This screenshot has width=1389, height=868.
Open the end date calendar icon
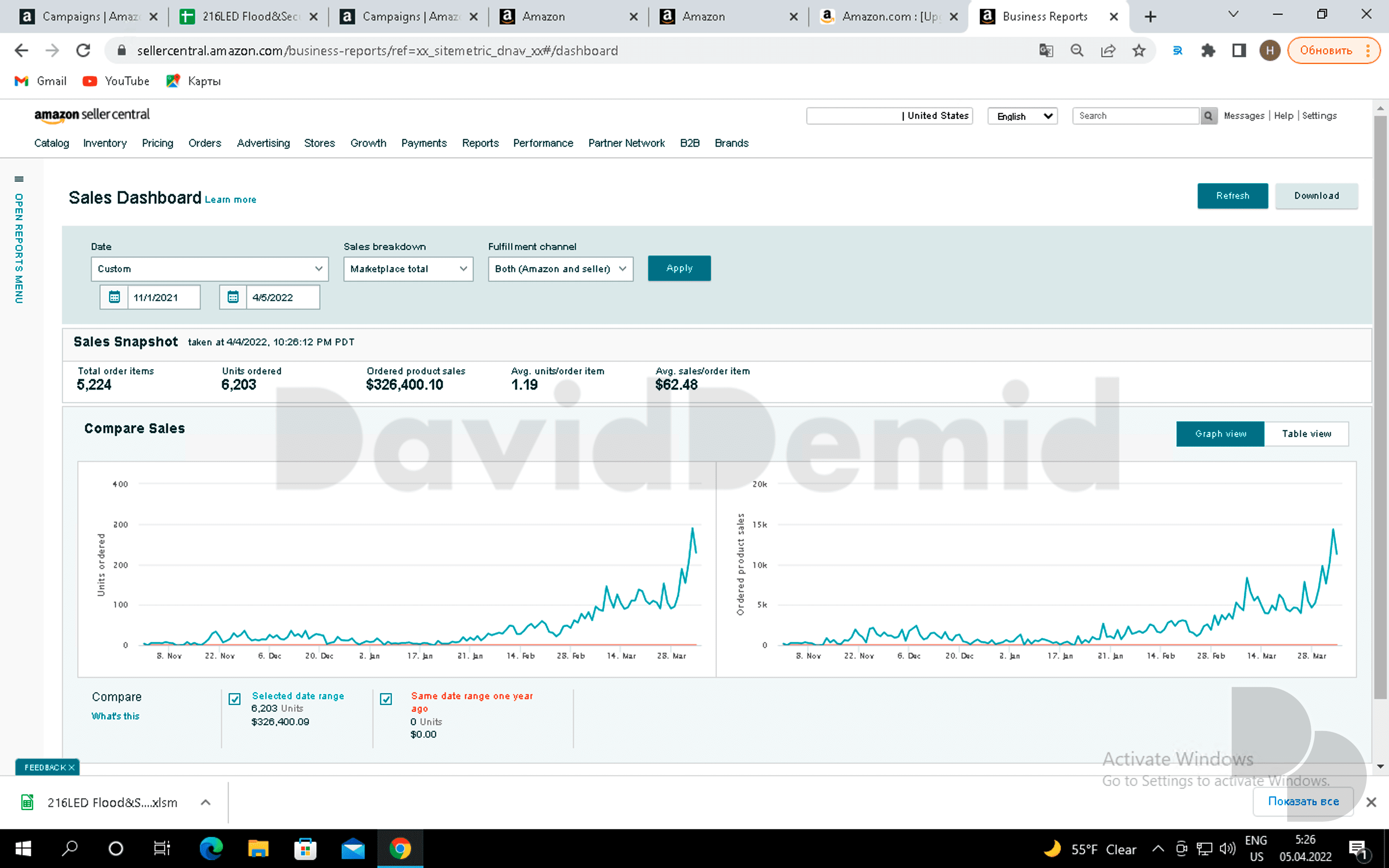pyautogui.click(x=233, y=298)
